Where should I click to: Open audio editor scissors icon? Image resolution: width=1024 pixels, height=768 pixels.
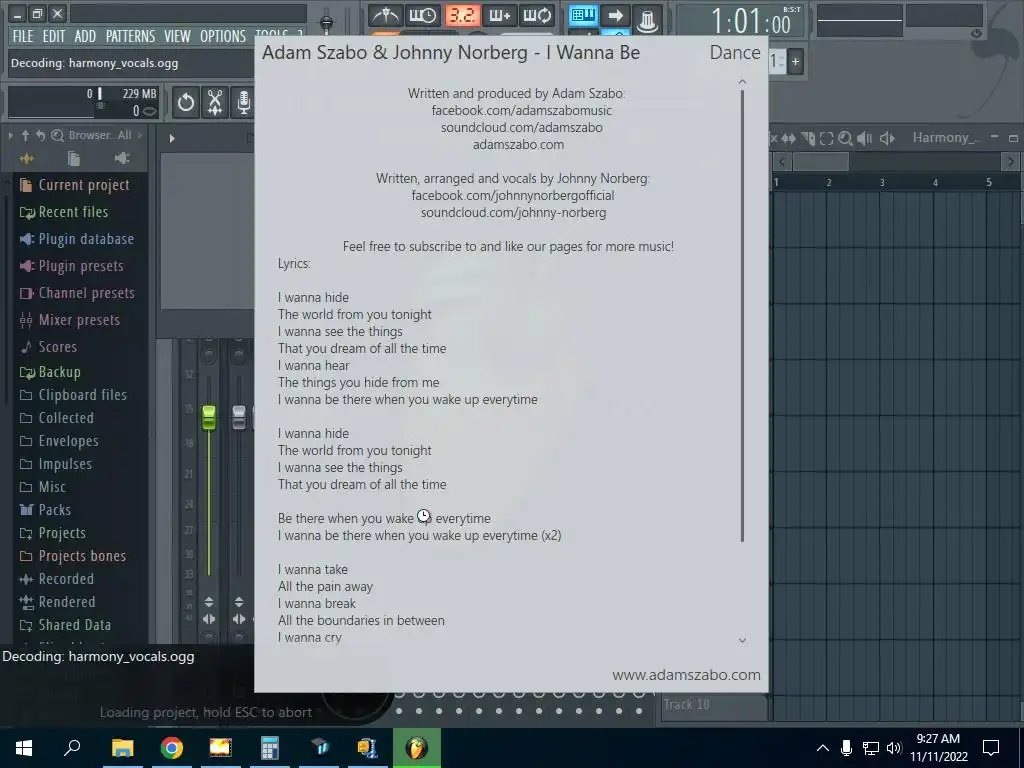[x=215, y=103]
